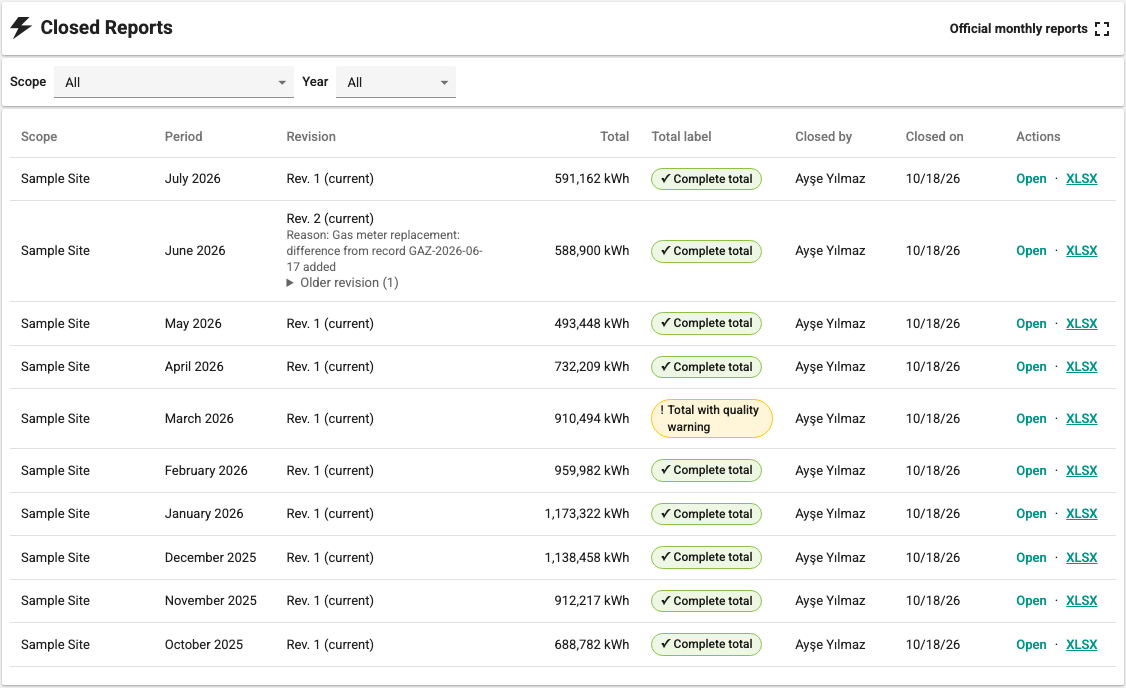Open the April 2026 report

tap(1030, 367)
